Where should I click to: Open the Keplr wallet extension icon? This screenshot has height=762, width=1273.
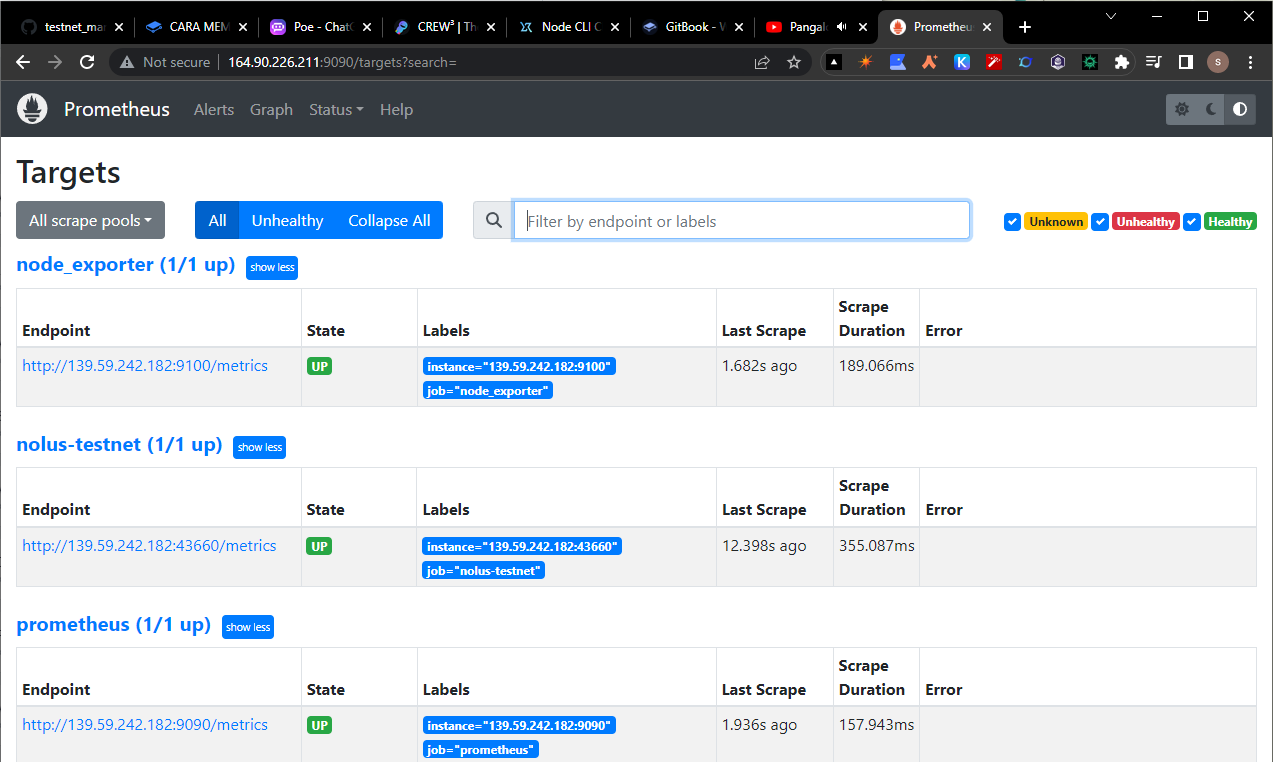pos(961,62)
